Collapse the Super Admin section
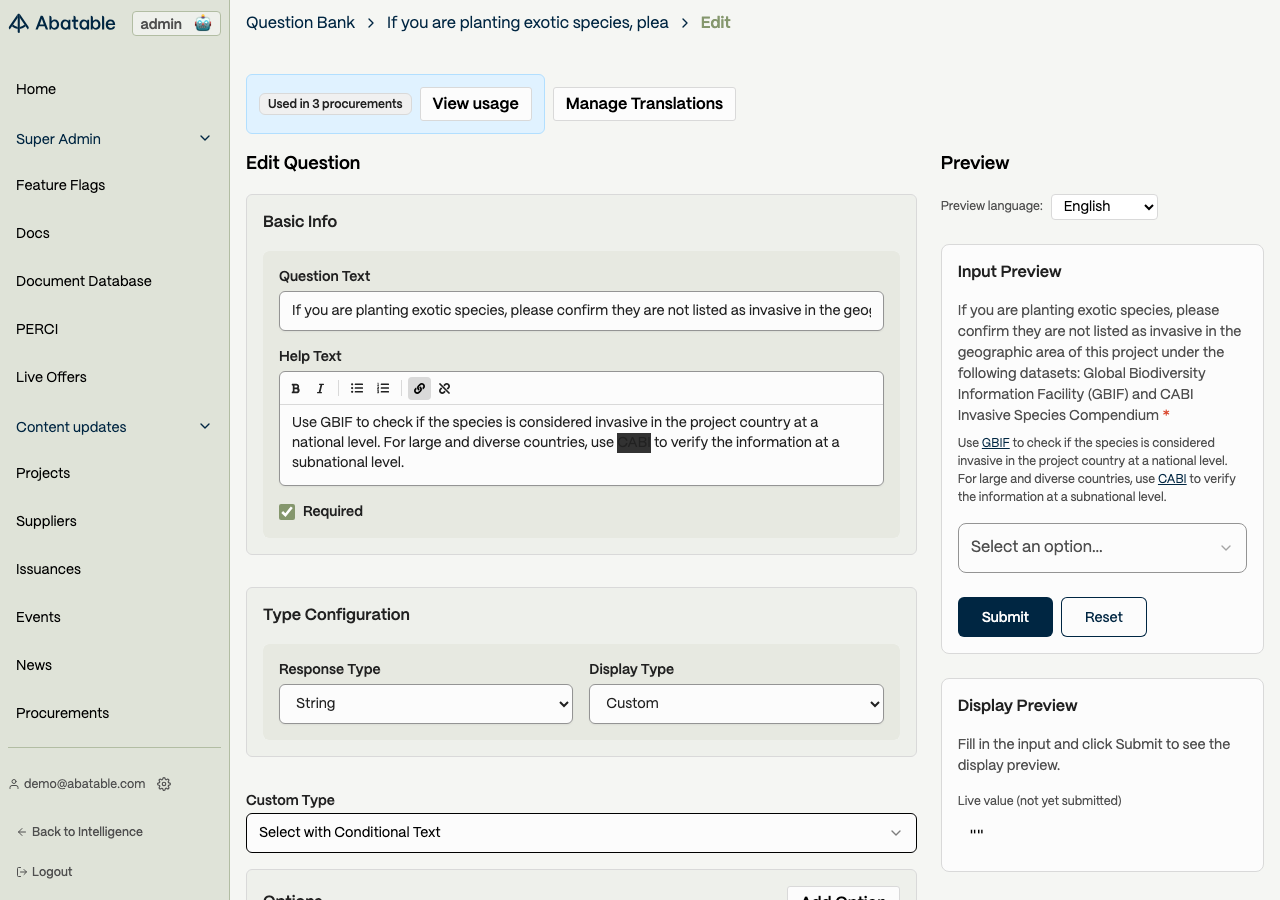 [x=205, y=139]
